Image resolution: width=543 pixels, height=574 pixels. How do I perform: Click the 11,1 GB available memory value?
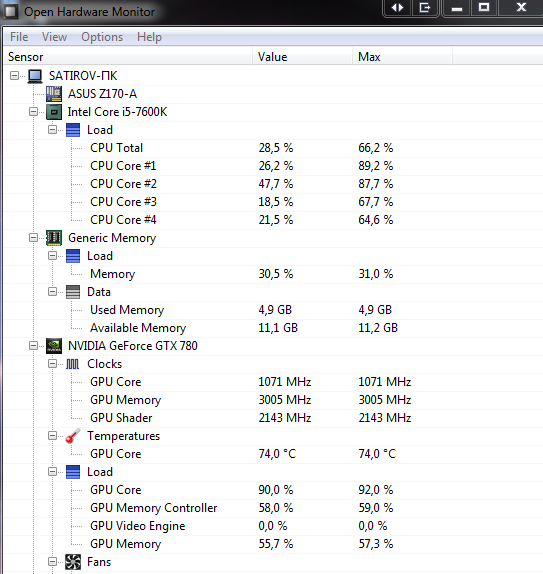pos(278,328)
